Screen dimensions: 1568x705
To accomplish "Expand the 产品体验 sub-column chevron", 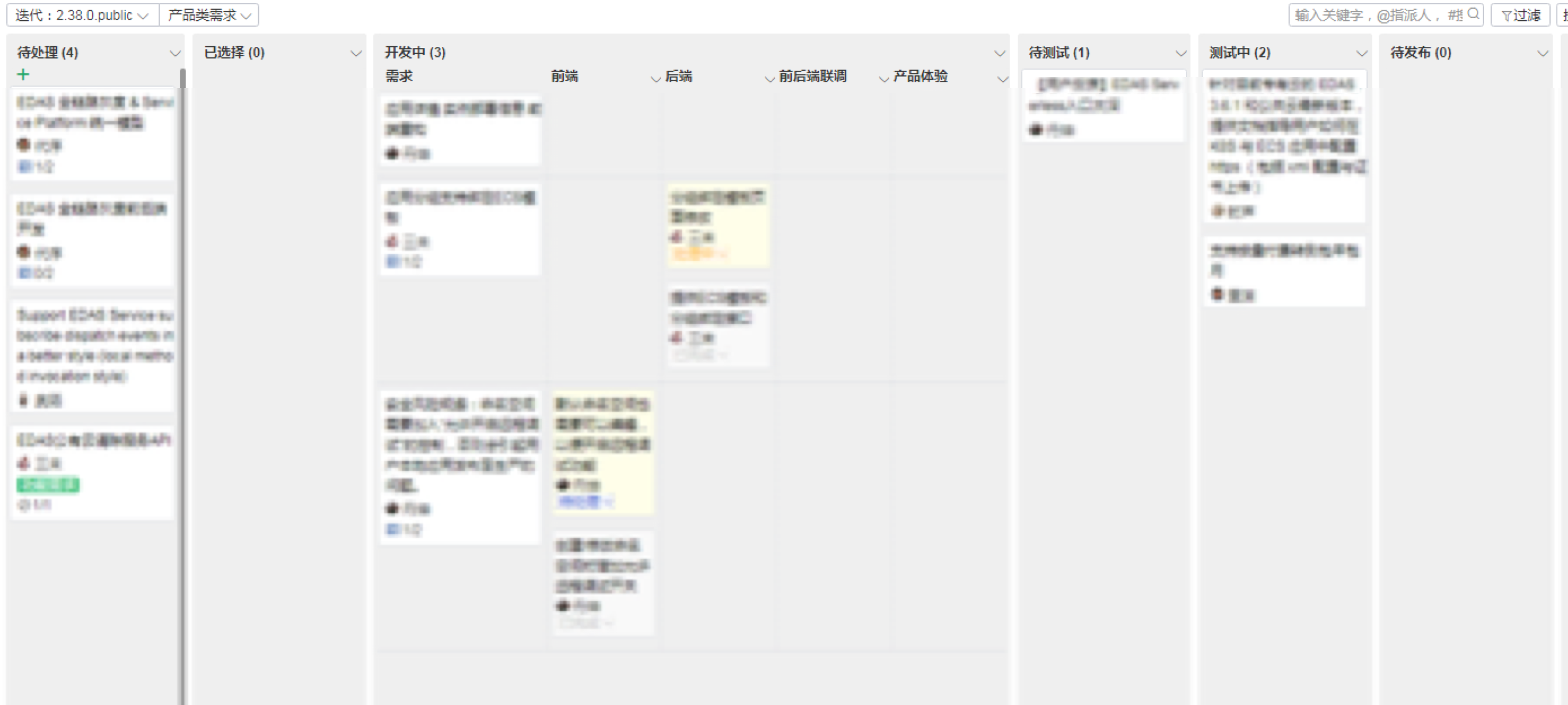I will tap(1002, 79).
